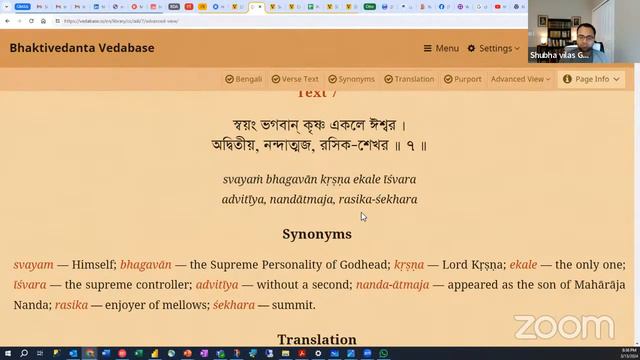Click the Synonyms section heading
The image size is (640, 360).
(x=317, y=234)
